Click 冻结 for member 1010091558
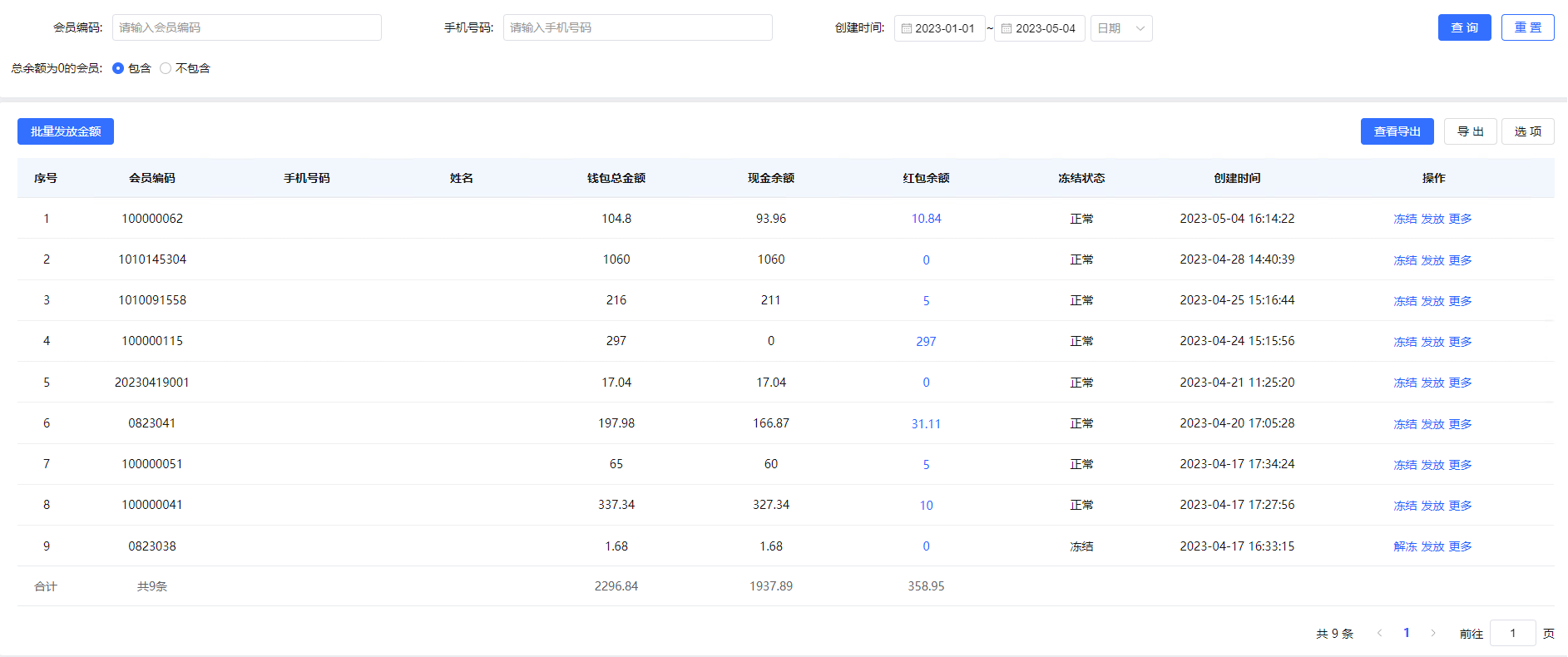The image size is (1568, 657). (x=1405, y=301)
